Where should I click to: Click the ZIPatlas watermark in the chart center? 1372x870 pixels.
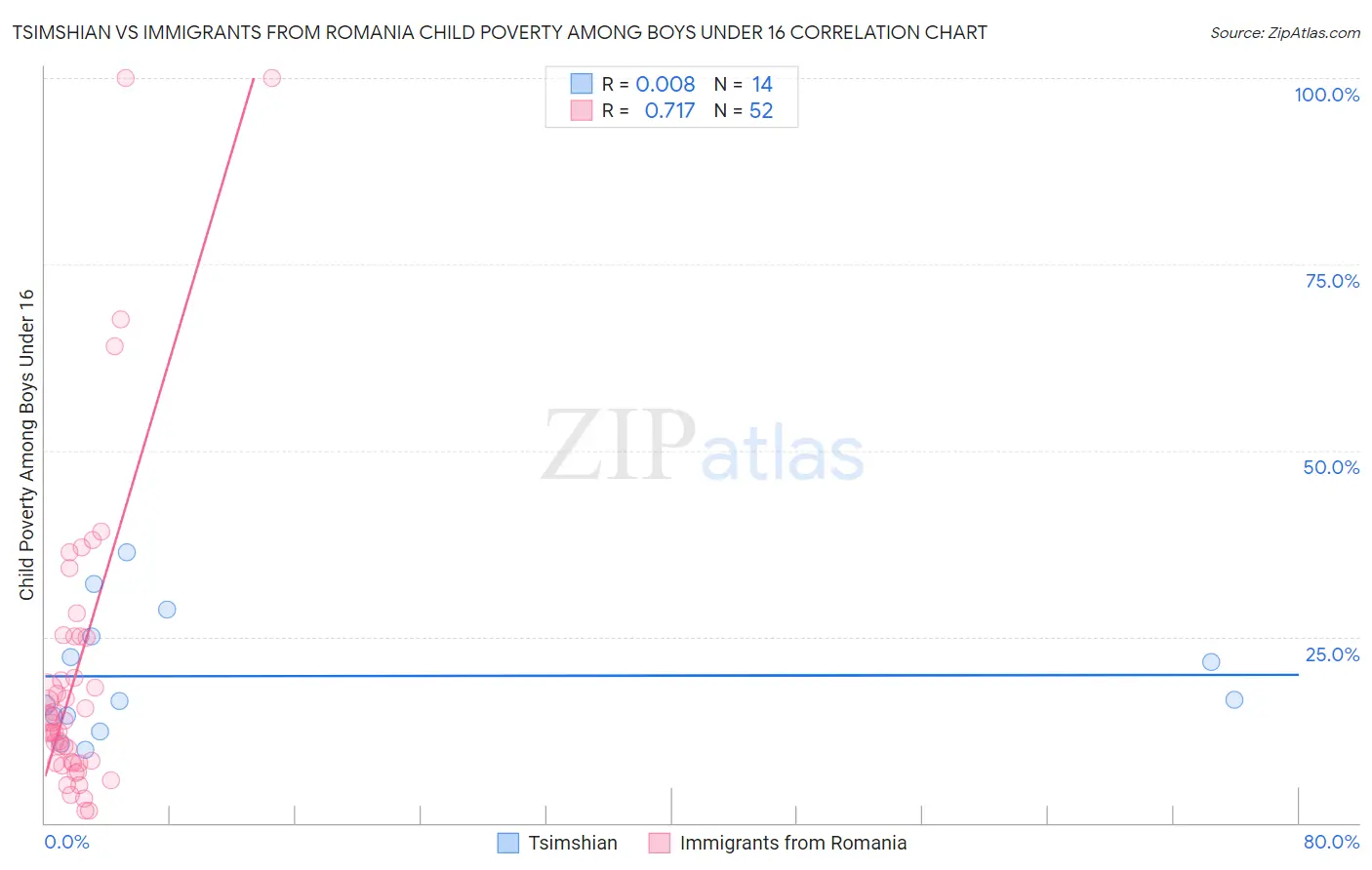click(x=703, y=447)
